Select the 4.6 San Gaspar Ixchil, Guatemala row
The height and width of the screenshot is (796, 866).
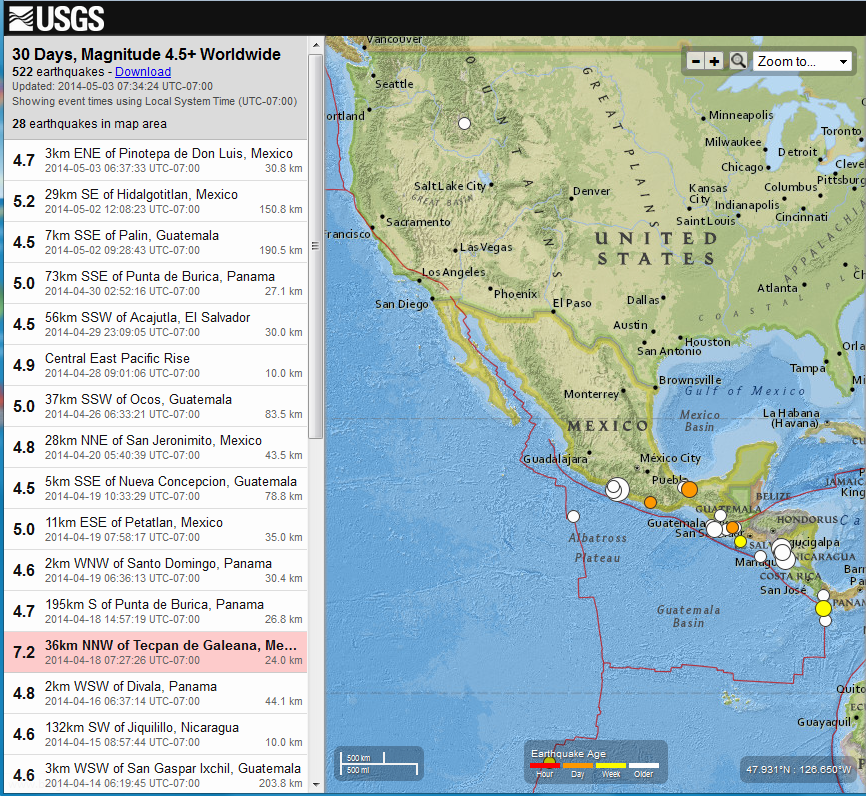[156, 773]
